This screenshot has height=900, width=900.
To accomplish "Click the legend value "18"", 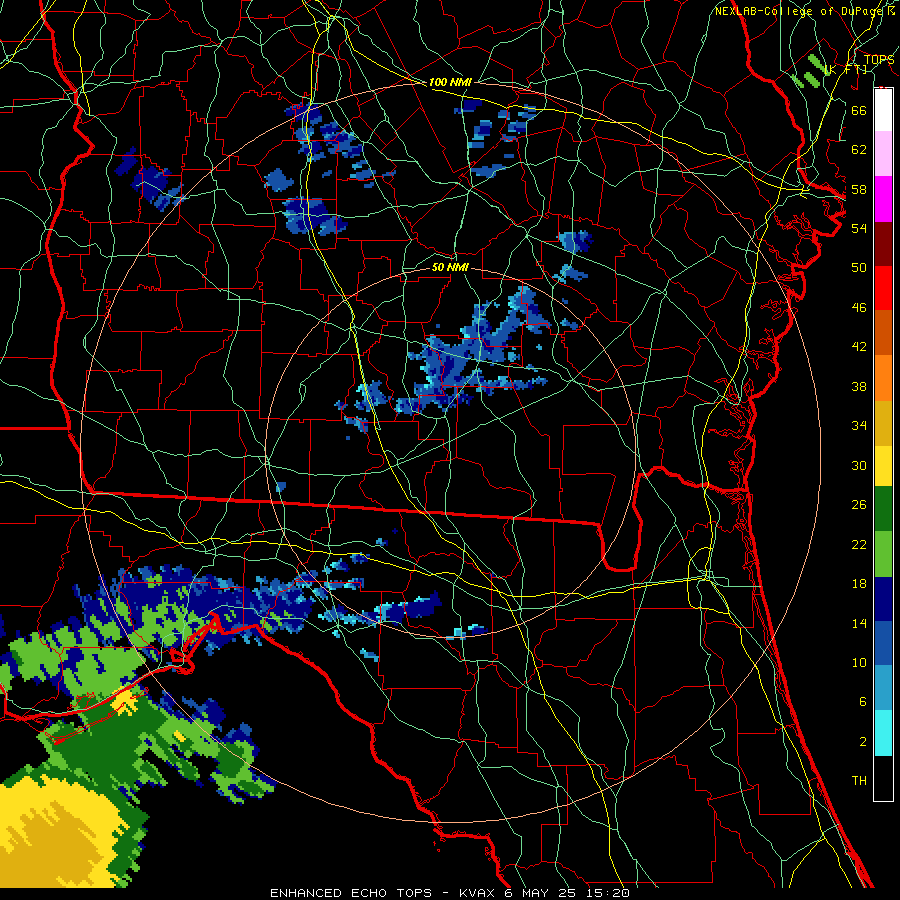I will (x=859, y=584).
